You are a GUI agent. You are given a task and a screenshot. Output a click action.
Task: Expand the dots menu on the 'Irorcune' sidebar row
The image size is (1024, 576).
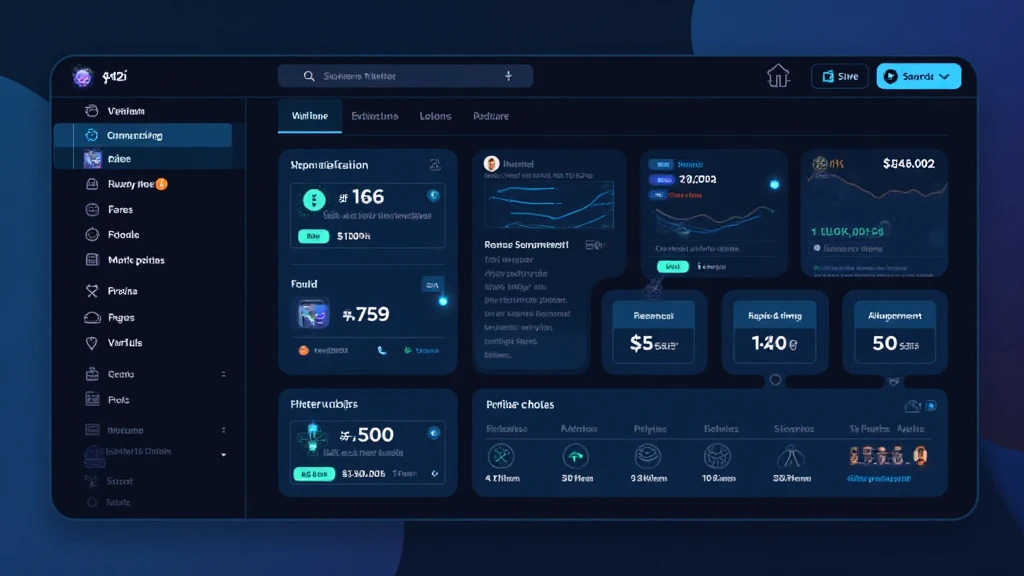point(223,430)
